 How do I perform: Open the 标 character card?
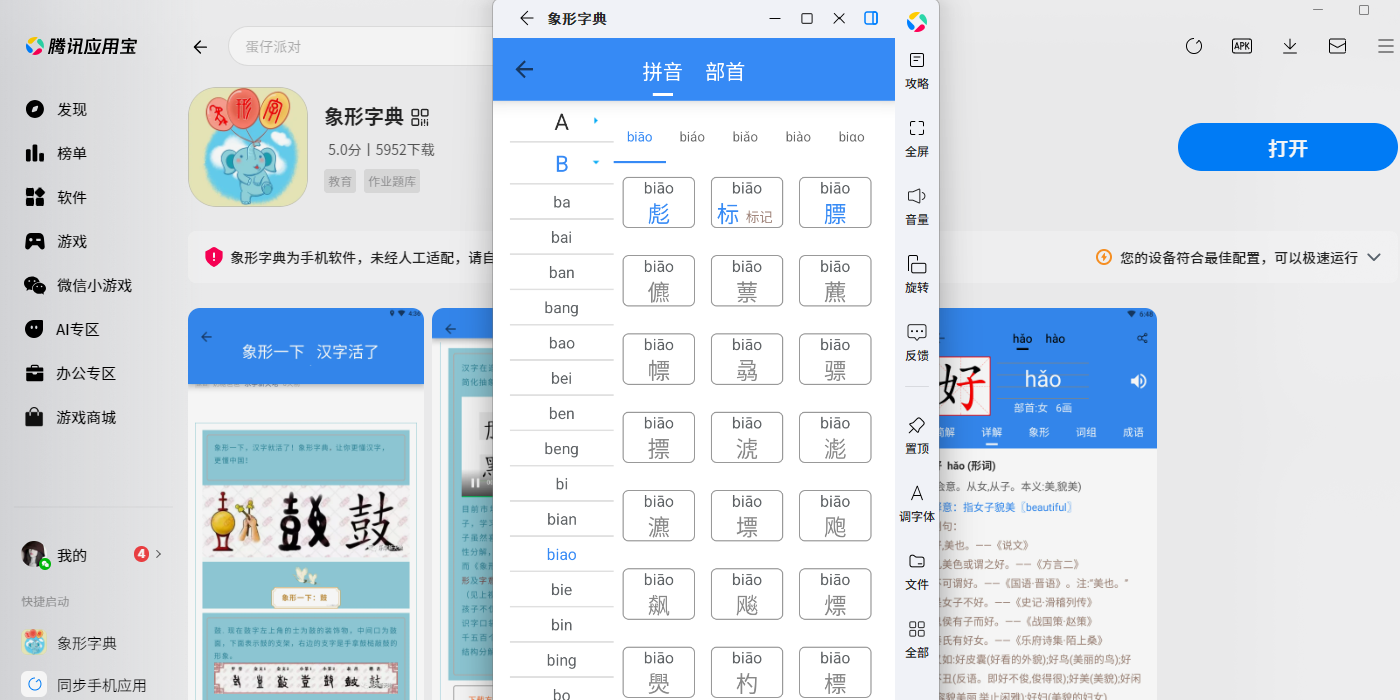pos(747,202)
